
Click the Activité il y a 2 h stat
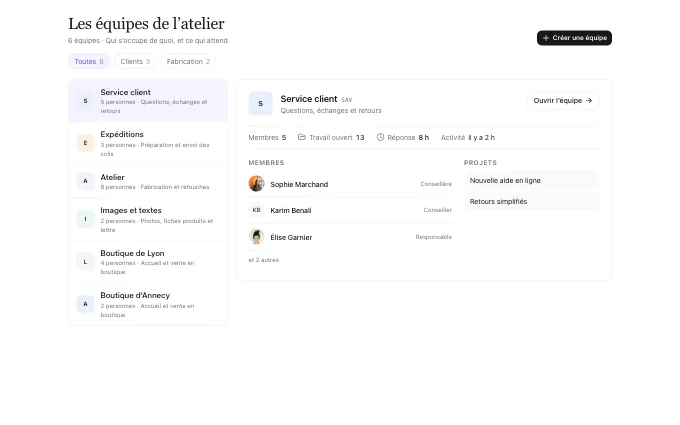[468, 137]
